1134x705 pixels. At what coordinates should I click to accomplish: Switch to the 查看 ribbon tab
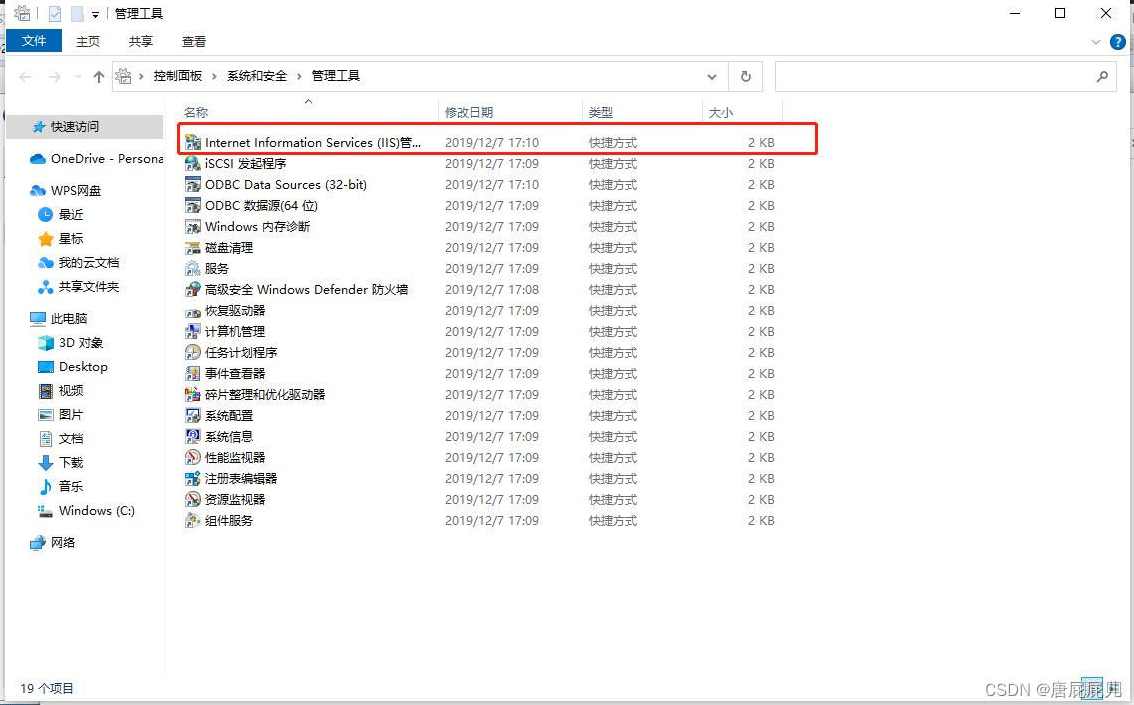coord(194,41)
